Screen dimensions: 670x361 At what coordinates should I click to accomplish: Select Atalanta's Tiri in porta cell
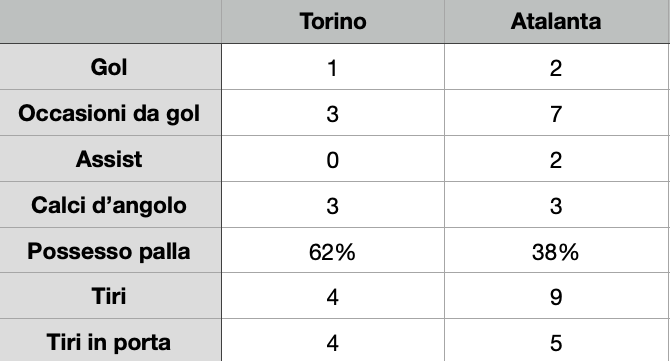pos(556,340)
